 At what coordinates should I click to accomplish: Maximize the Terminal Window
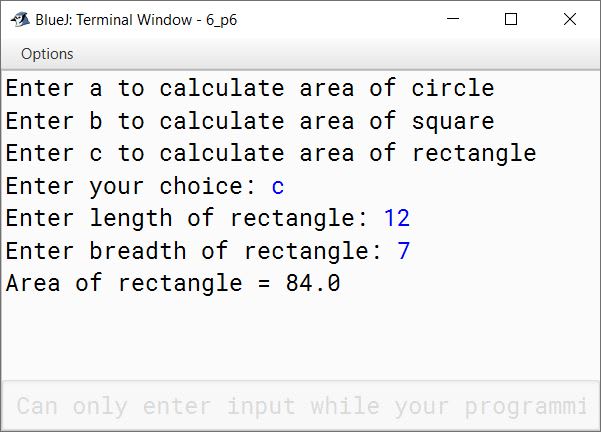pos(511,19)
